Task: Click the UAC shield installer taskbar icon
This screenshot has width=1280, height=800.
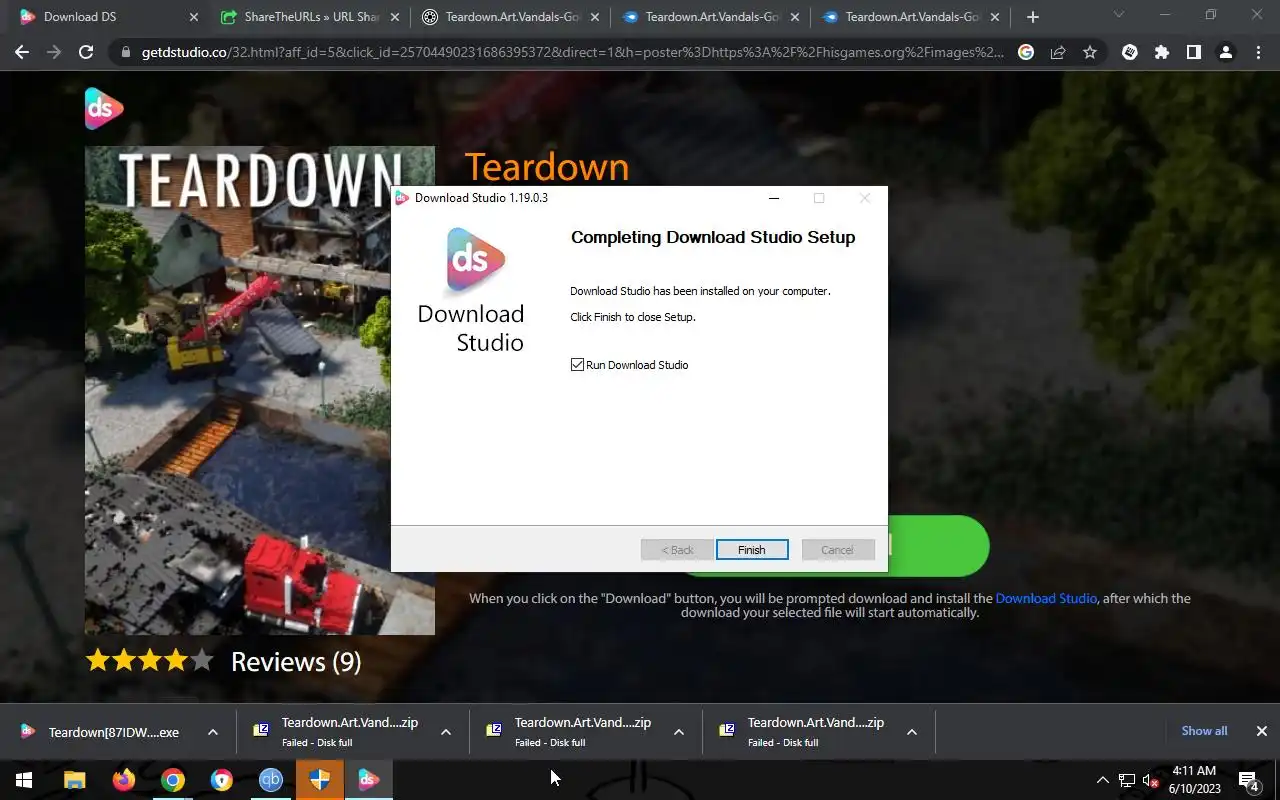Action: pos(320,780)
